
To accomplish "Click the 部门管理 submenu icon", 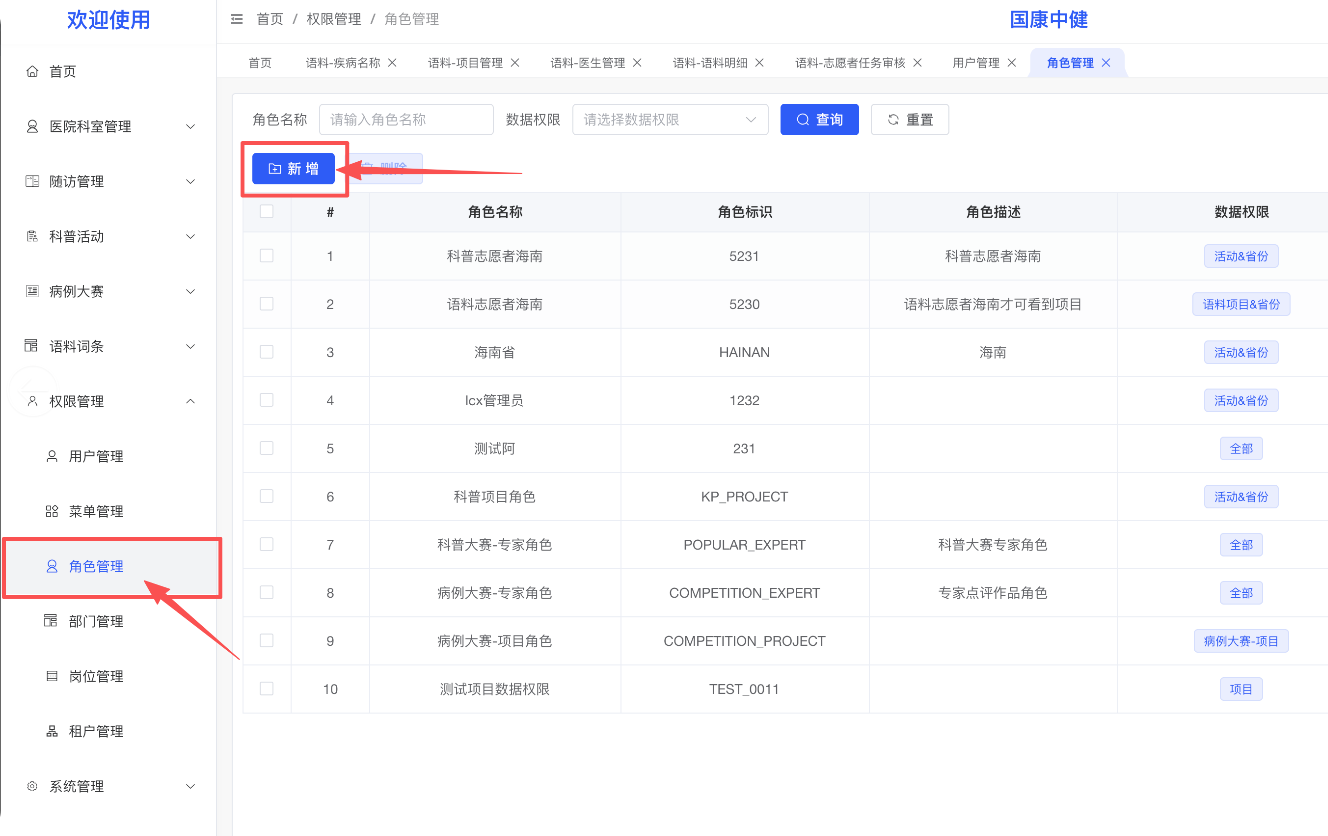I will pos(52,622).
